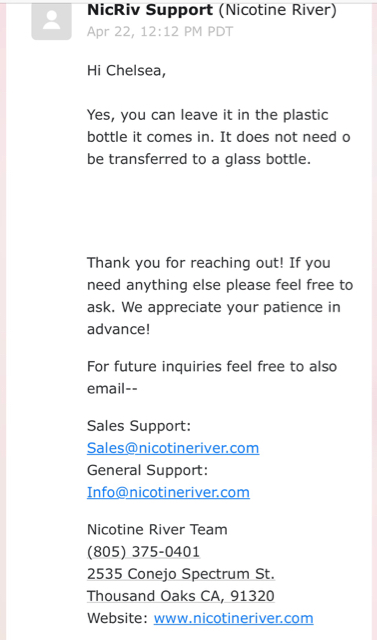Image resolution: width=377 pixels, height=640 pixels.
Task: Click the NicRiv Support sender name
Action: (x=150, y=9)
